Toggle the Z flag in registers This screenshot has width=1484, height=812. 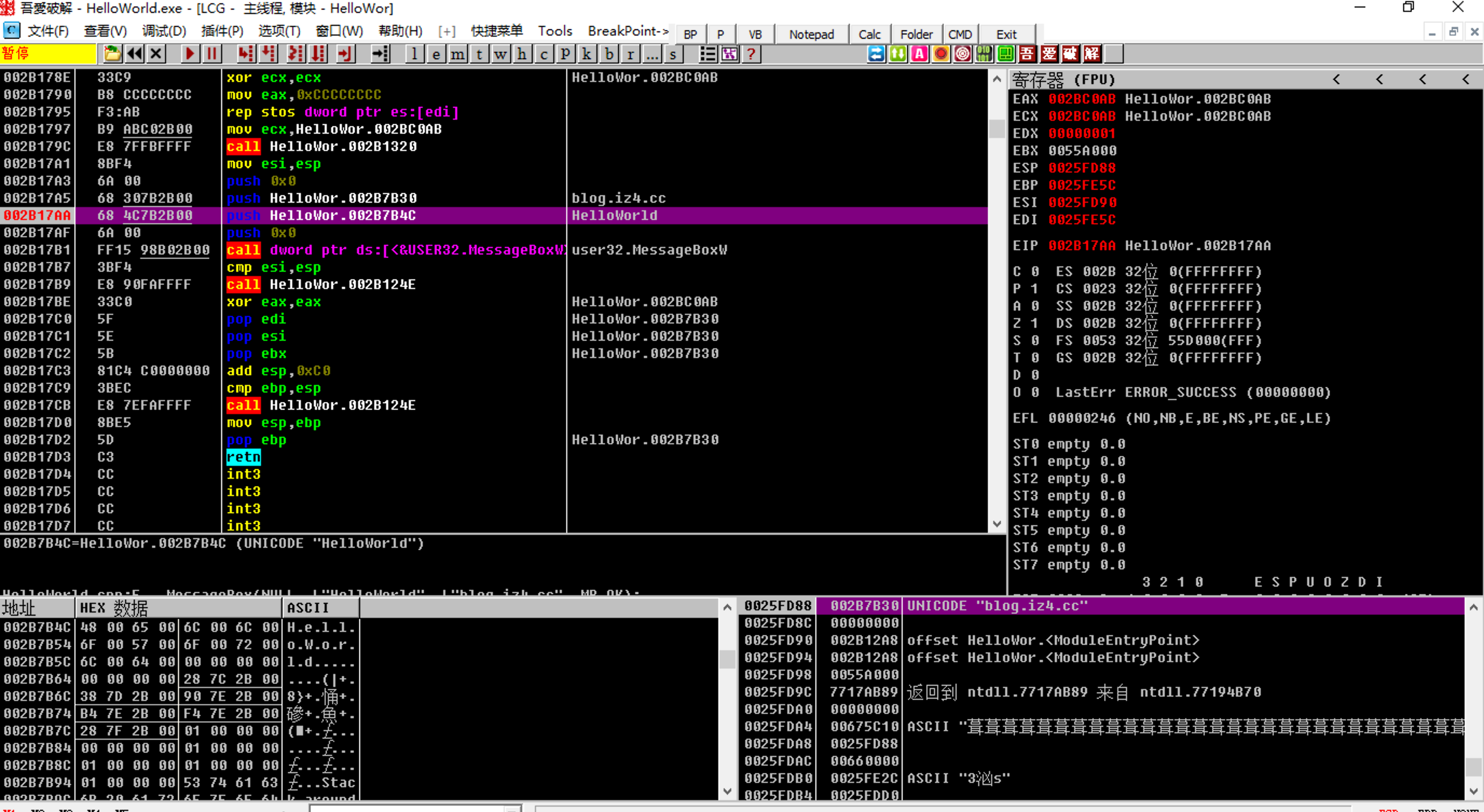pos(1034,324)
